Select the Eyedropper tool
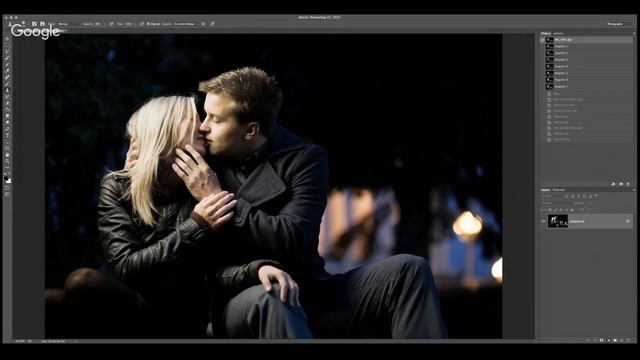This screenshot has width=640, height=360. tap(7, 71)
